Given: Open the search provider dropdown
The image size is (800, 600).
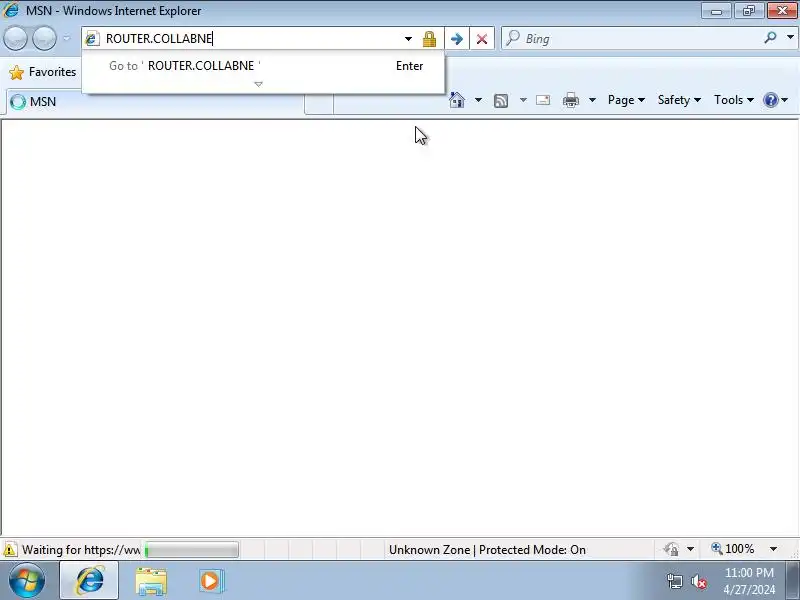Looking at the screenshot, I should point(790,37).
